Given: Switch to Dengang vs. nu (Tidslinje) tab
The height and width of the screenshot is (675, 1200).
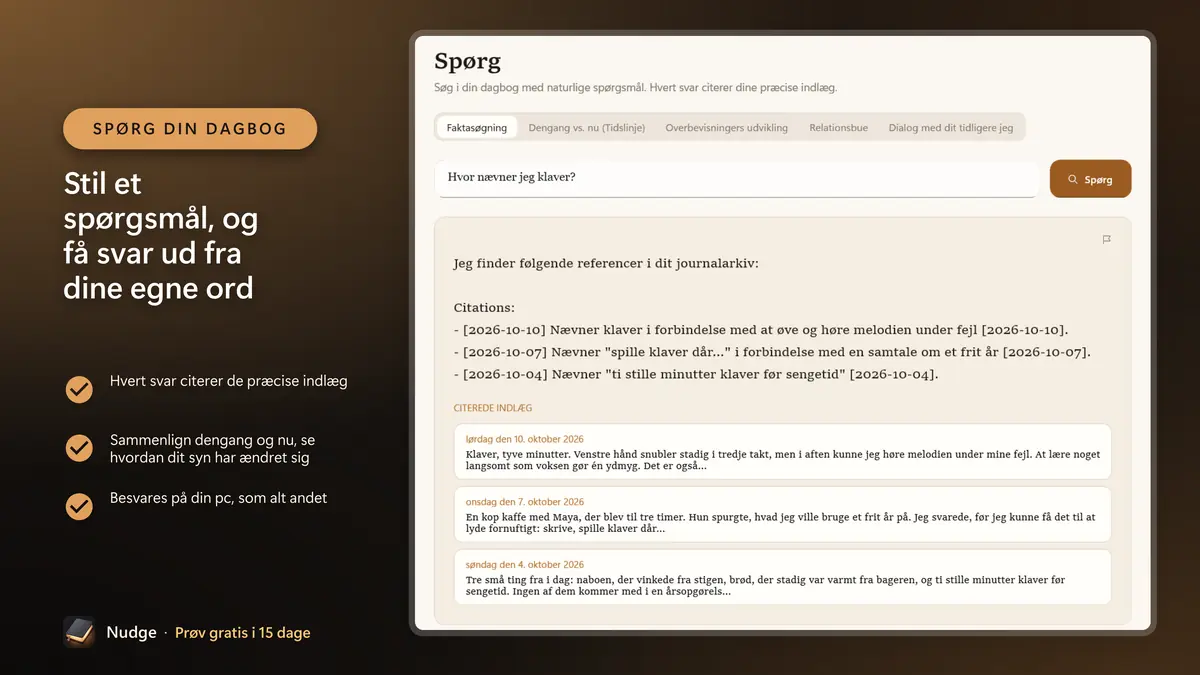Looking at the screenshot, I should 587,128.
